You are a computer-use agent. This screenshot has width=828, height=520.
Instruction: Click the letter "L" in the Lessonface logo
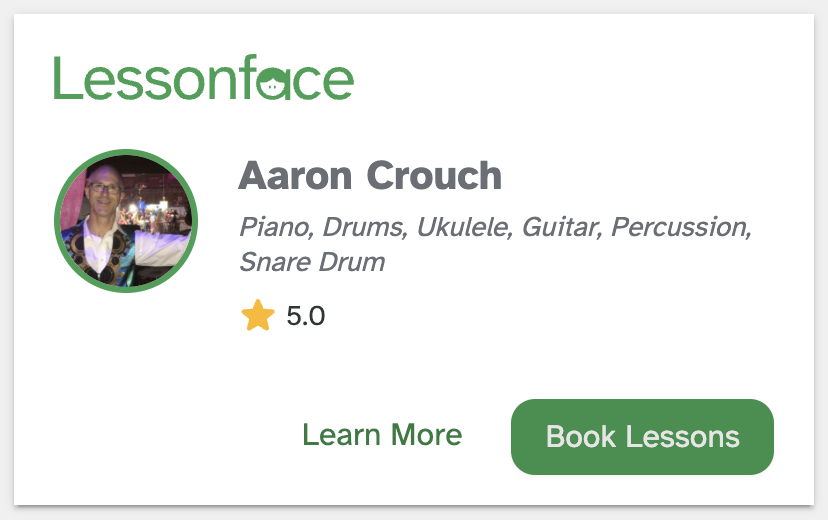coord(66,78)
